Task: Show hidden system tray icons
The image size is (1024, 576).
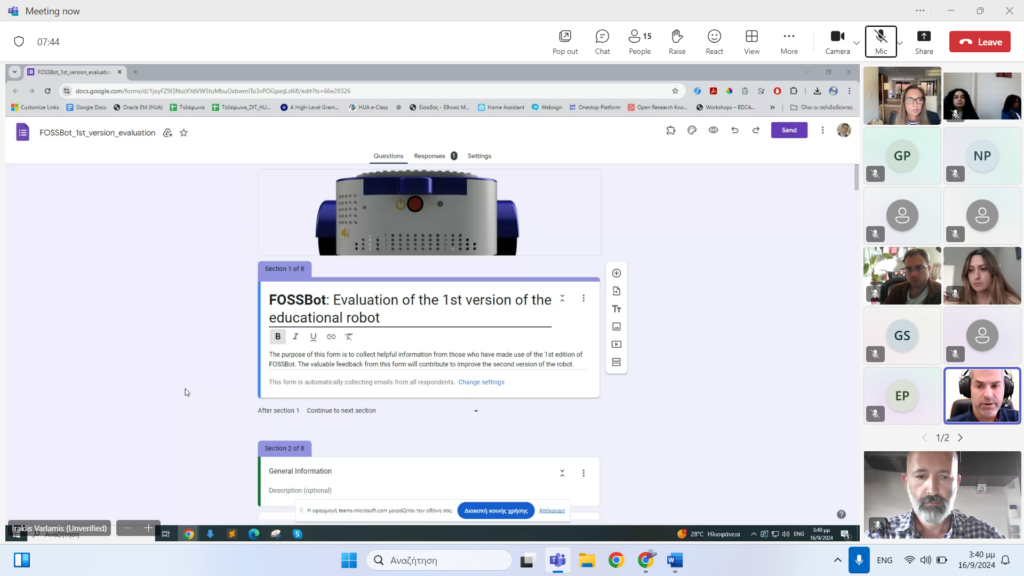Action: [837, 560]
